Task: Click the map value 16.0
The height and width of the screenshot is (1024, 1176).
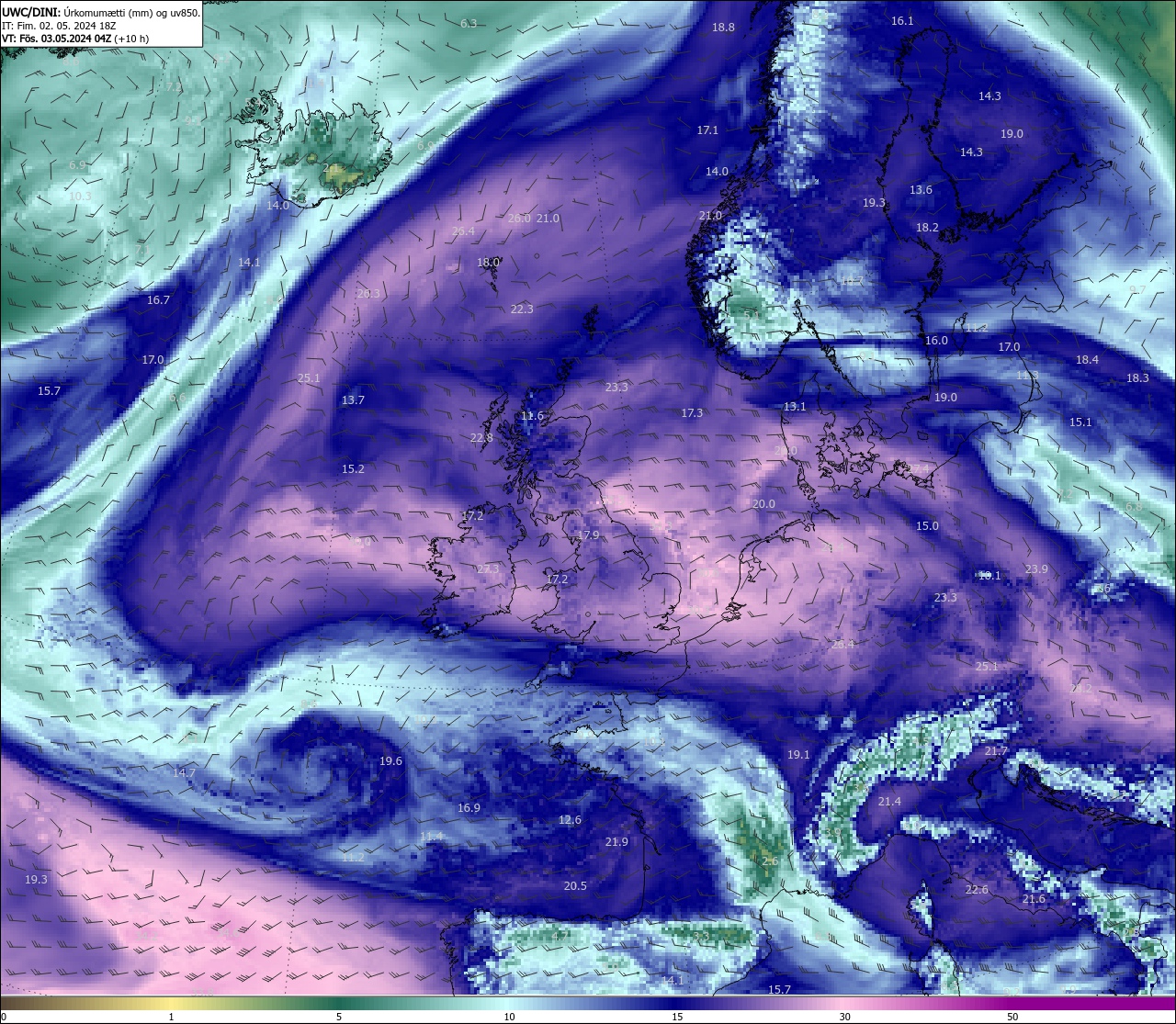Action: pos(936,341)
